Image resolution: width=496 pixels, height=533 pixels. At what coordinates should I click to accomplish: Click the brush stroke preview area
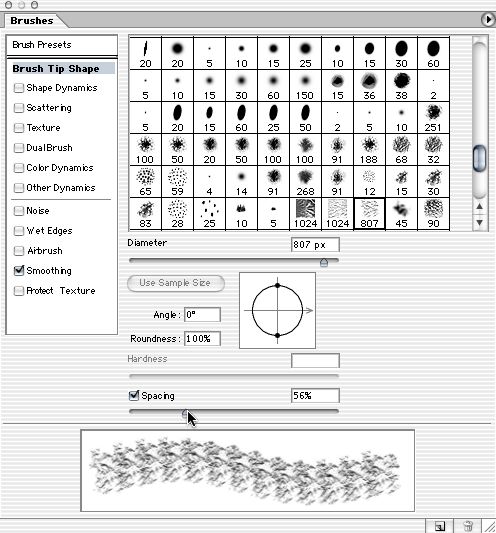(247, 470)
